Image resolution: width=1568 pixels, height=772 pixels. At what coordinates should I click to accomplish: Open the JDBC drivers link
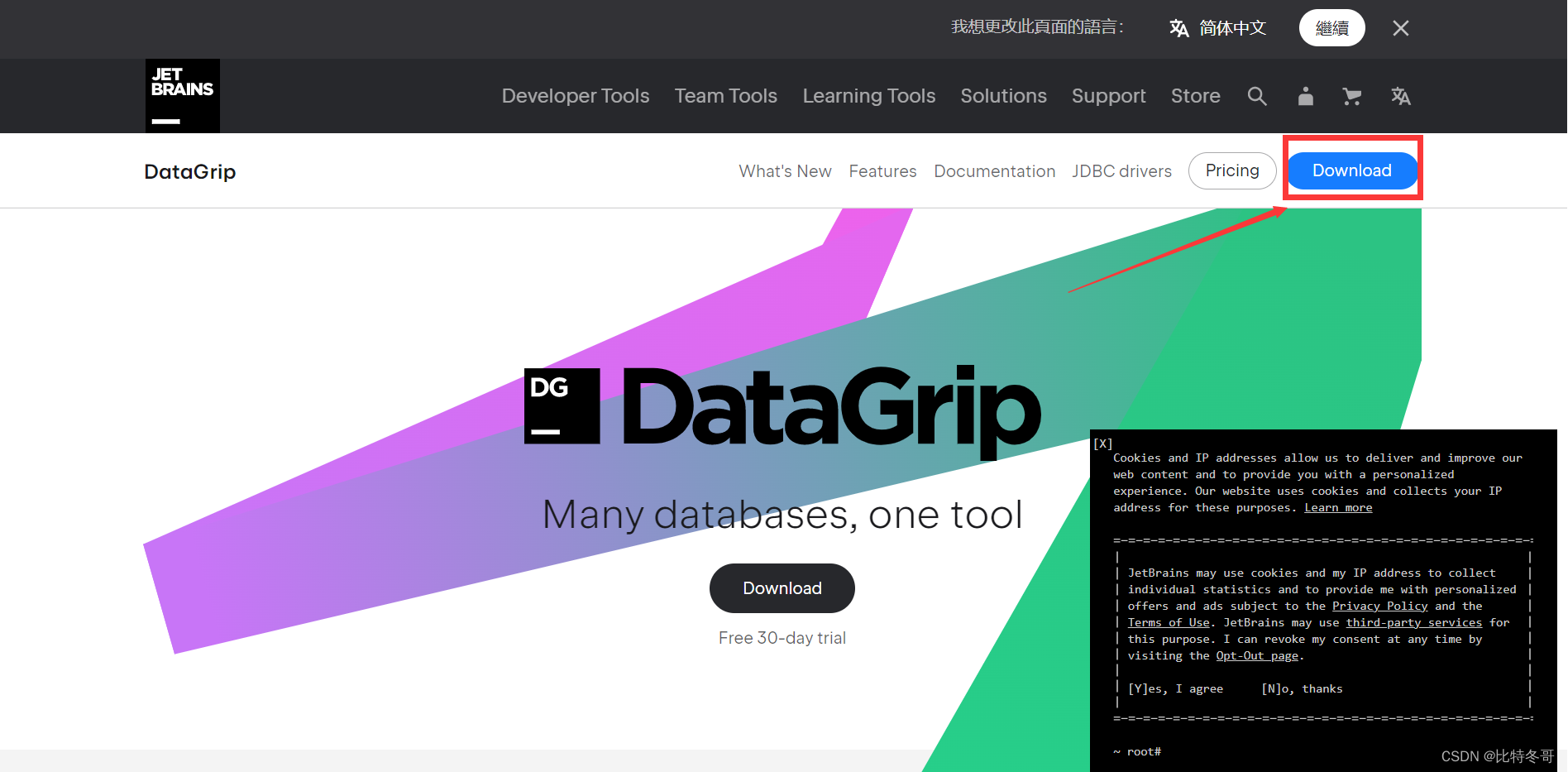[x=1122, y=171]
